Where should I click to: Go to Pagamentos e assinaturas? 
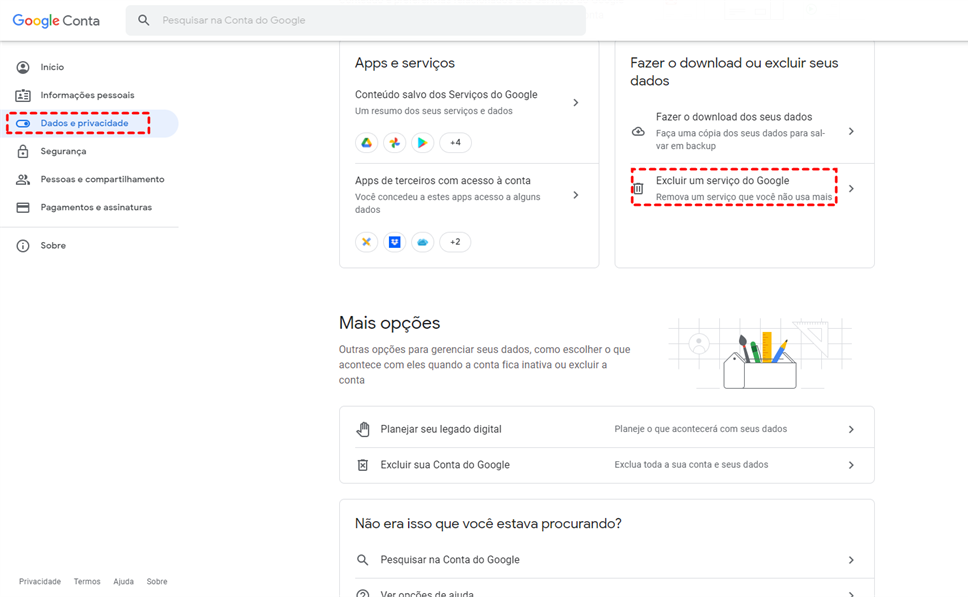(x=96, y=208)
